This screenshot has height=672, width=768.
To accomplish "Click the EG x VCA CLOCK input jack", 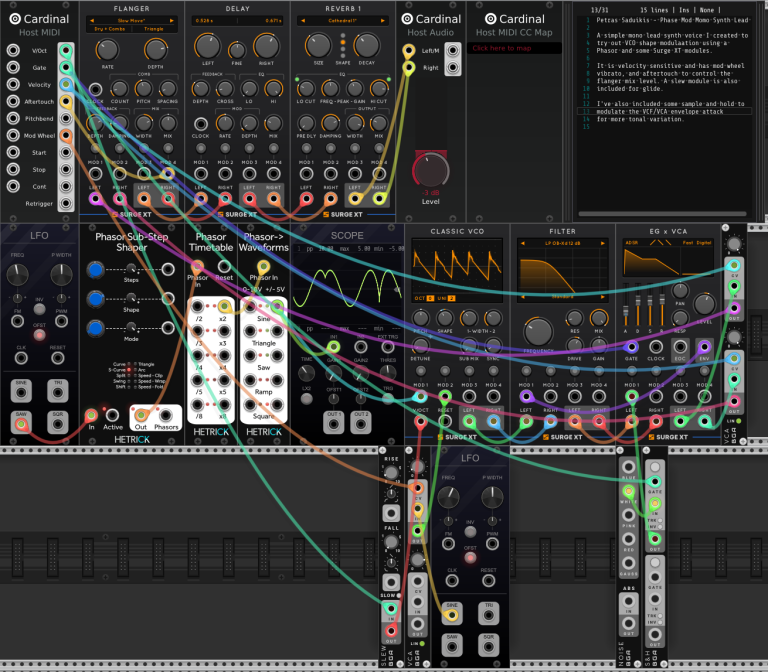I will pyautogui.click(x=656, y=347).
